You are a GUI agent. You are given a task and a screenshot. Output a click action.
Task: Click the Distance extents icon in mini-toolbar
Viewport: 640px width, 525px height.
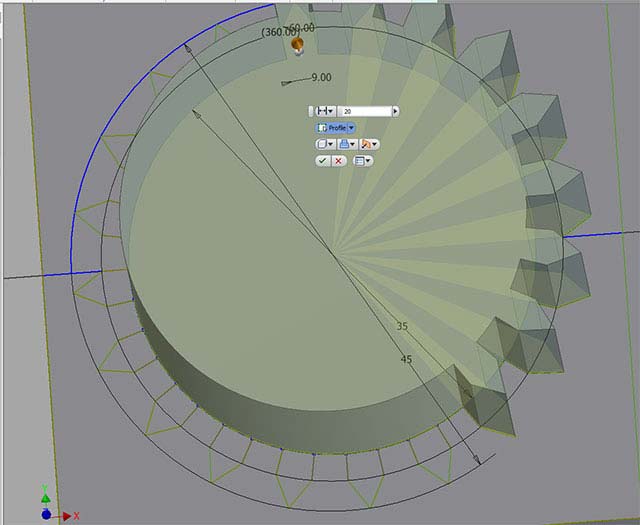pyautogui.click(x=322, y=111)
